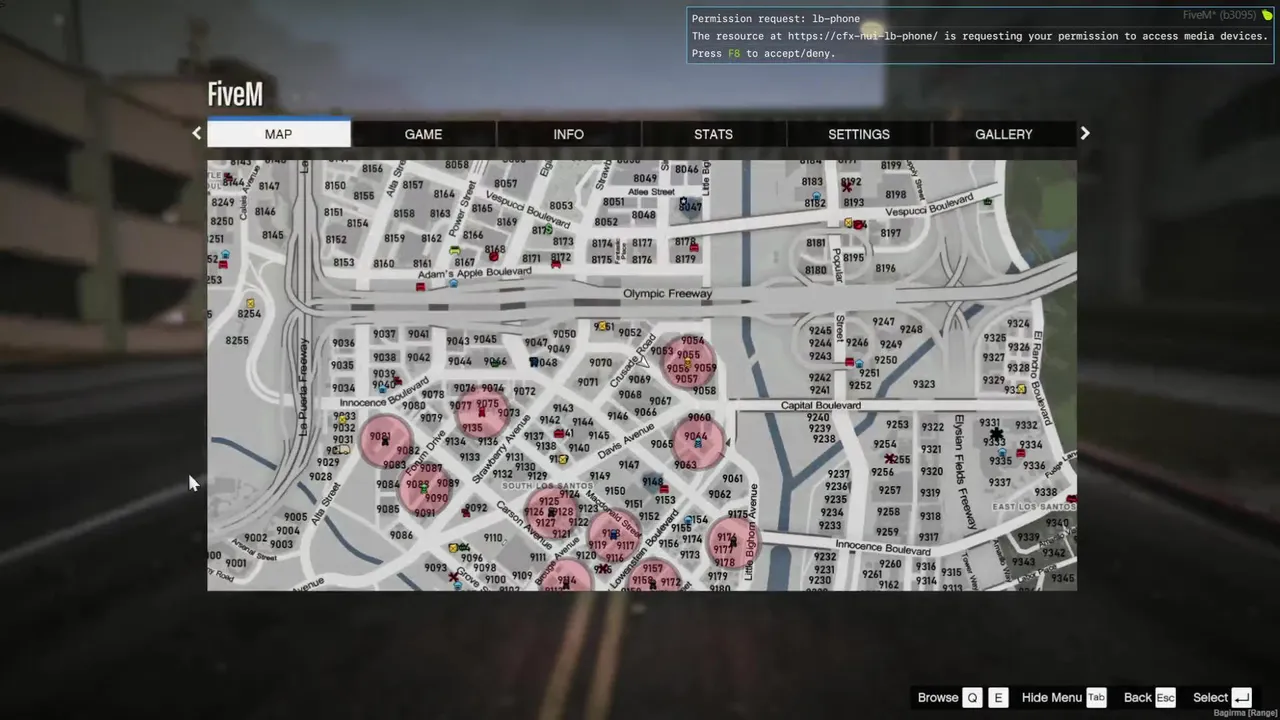1280x720 pixels.
Task: Click the right arrow after the GALLERY tab
Action: (x=1085, y=133)
